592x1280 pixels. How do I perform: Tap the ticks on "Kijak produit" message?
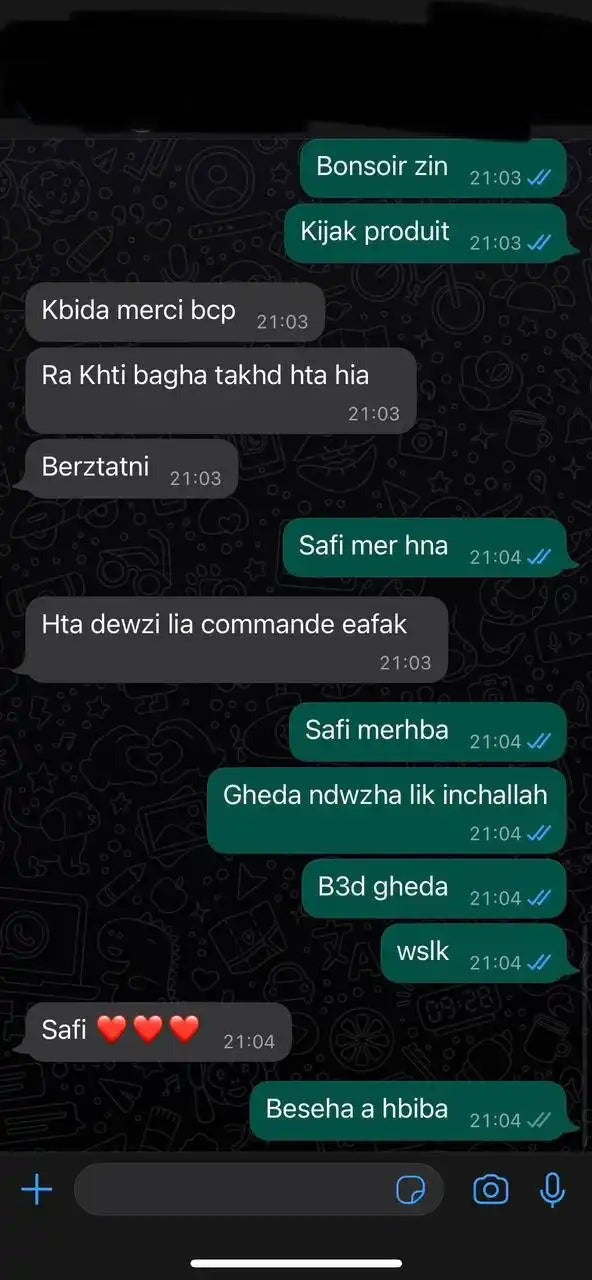[540, 243]
